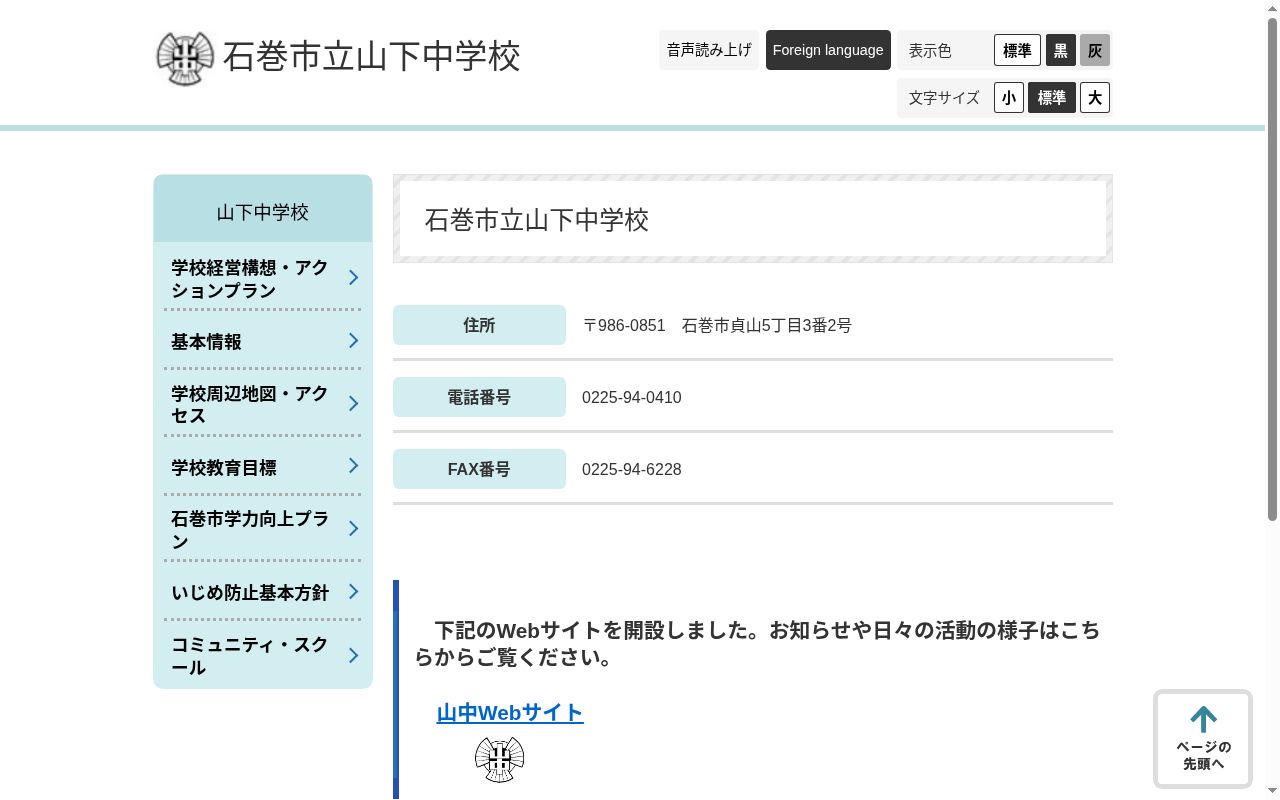1280x800 pixels.
Task: Click the 文字サイズ label
Action: pos(944,97)
